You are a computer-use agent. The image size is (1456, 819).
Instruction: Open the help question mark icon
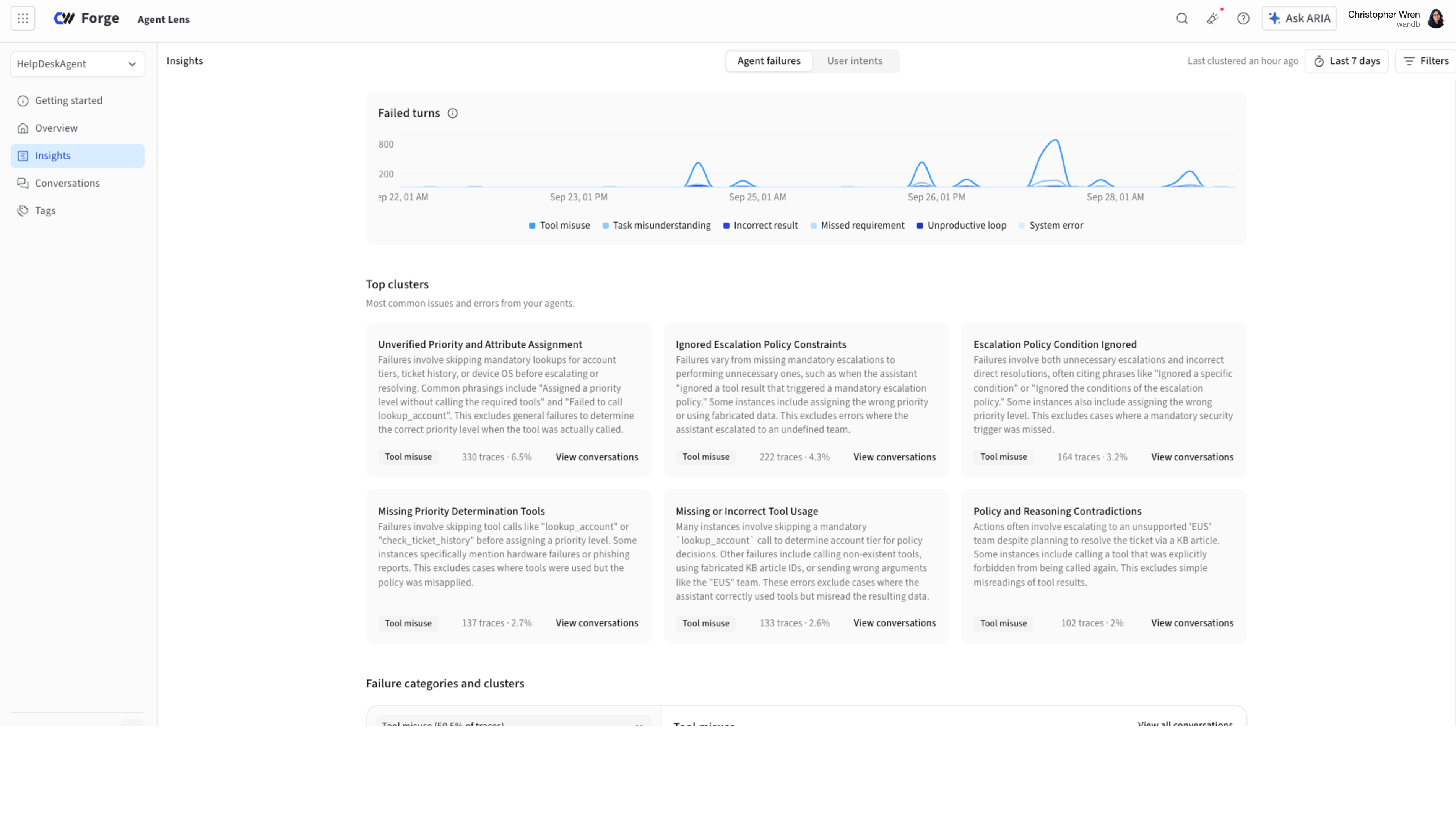[1243, 19]
